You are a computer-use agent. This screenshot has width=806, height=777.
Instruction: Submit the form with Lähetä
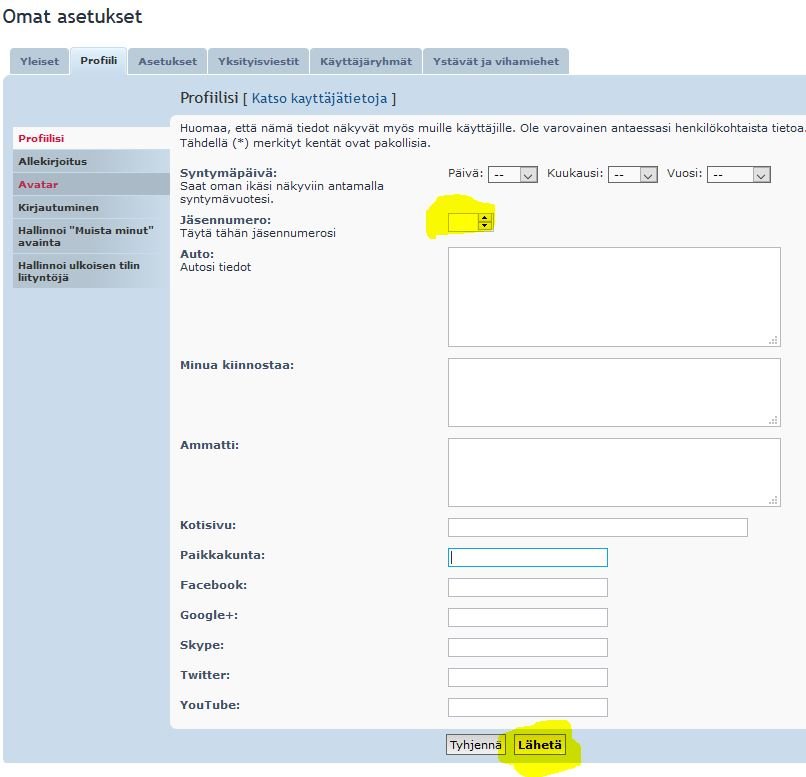pos(539,745)
